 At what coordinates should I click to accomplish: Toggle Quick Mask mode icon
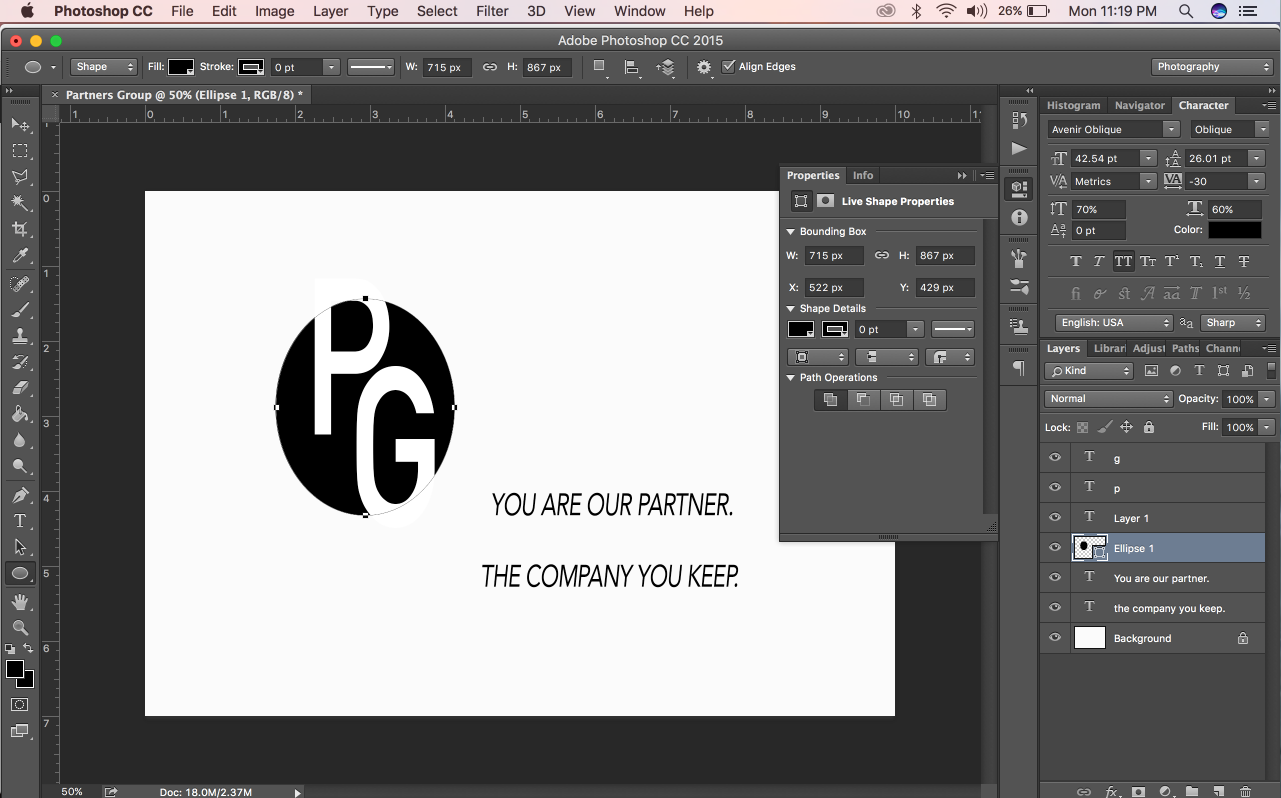(x=20, y=705)
